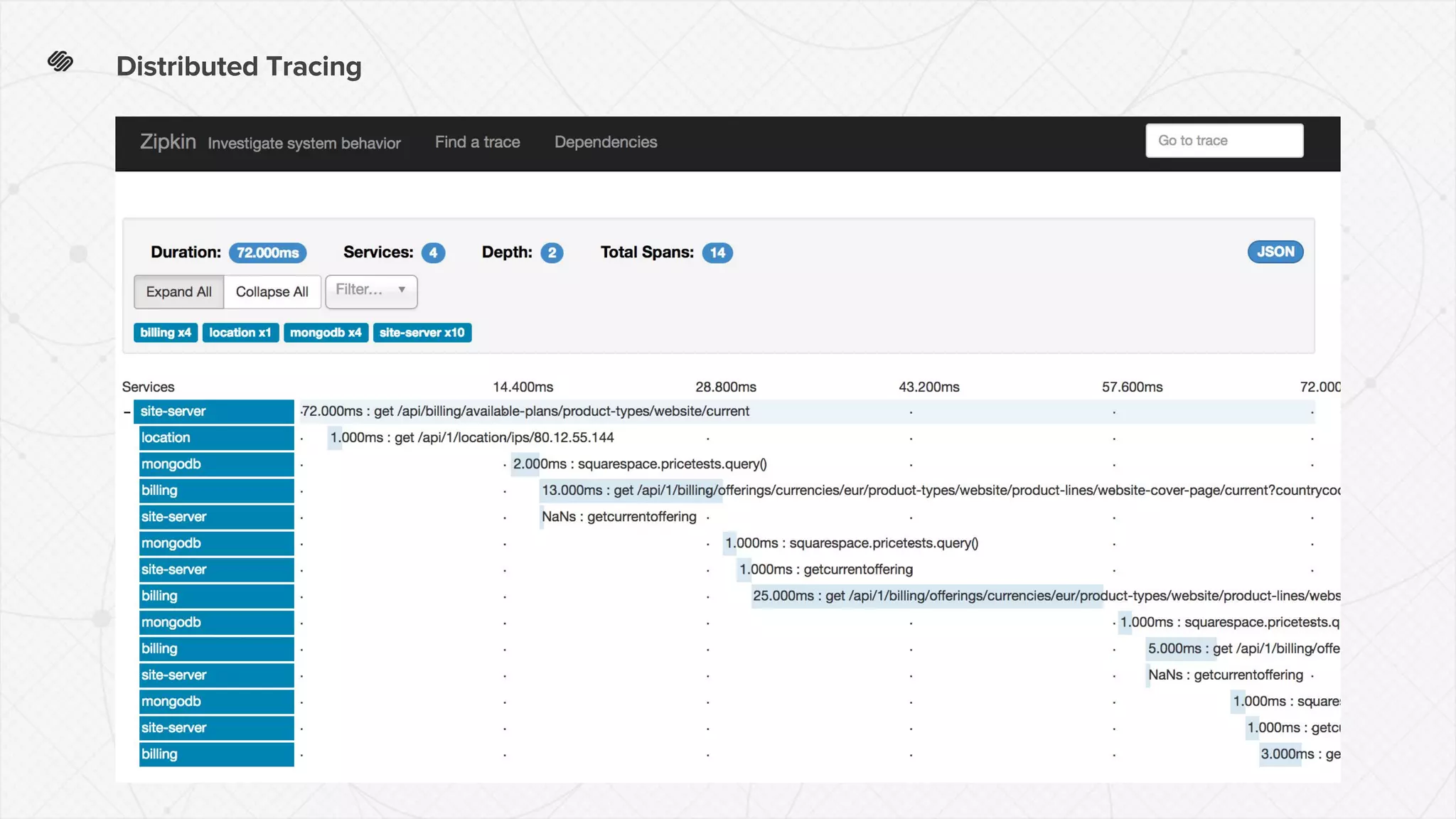Viewport: 1456px width, 819px height.
Task: Select the site-server x10 service tag
Action: point(422,333)
